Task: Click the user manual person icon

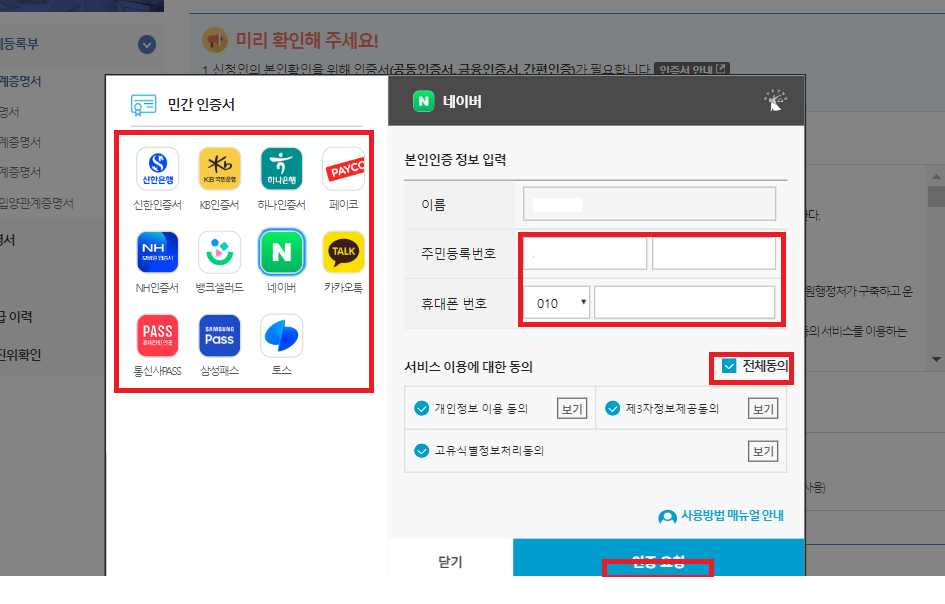Action: coord(667,517)
